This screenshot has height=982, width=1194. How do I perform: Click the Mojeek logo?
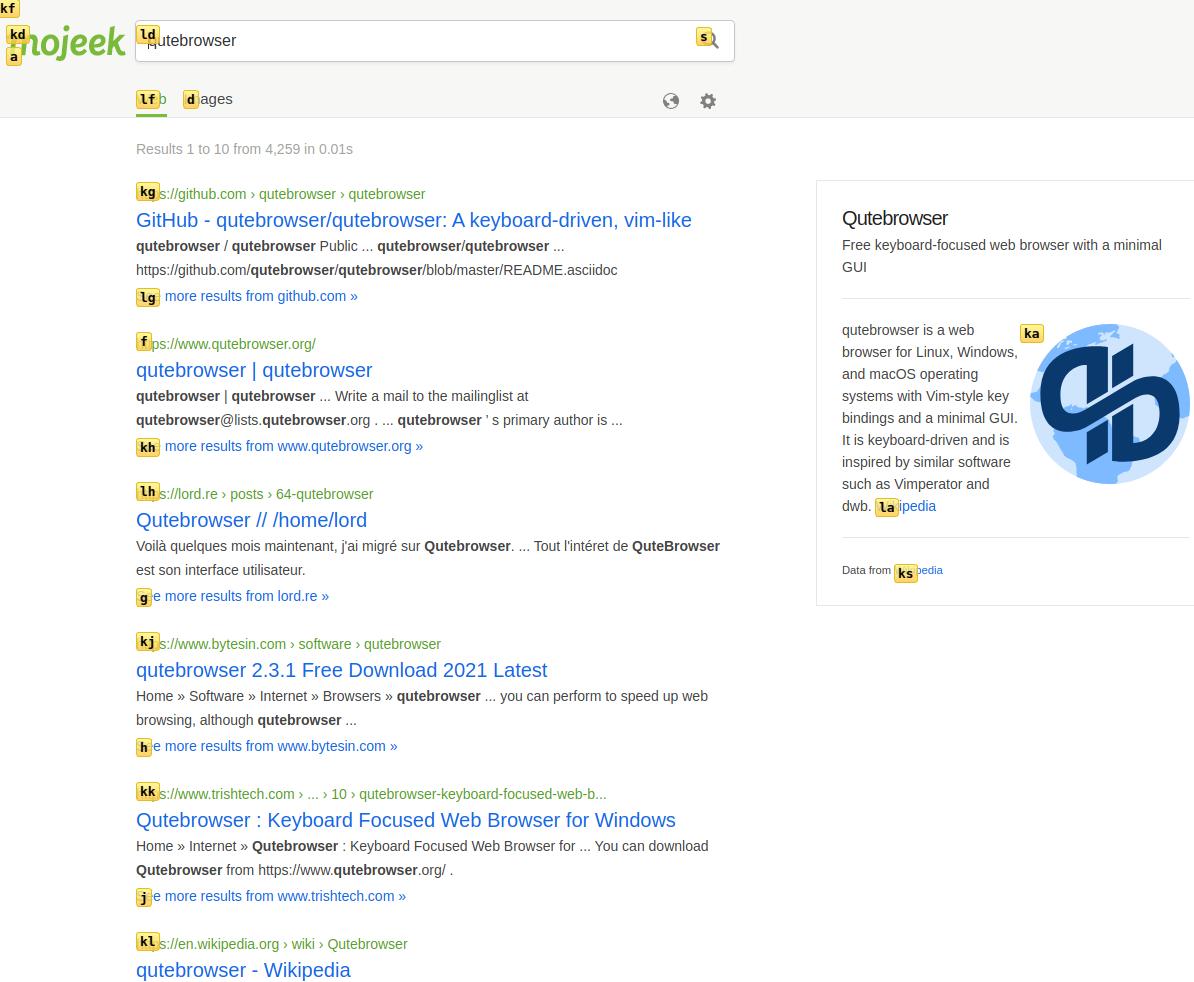click(x=68, y=42)
